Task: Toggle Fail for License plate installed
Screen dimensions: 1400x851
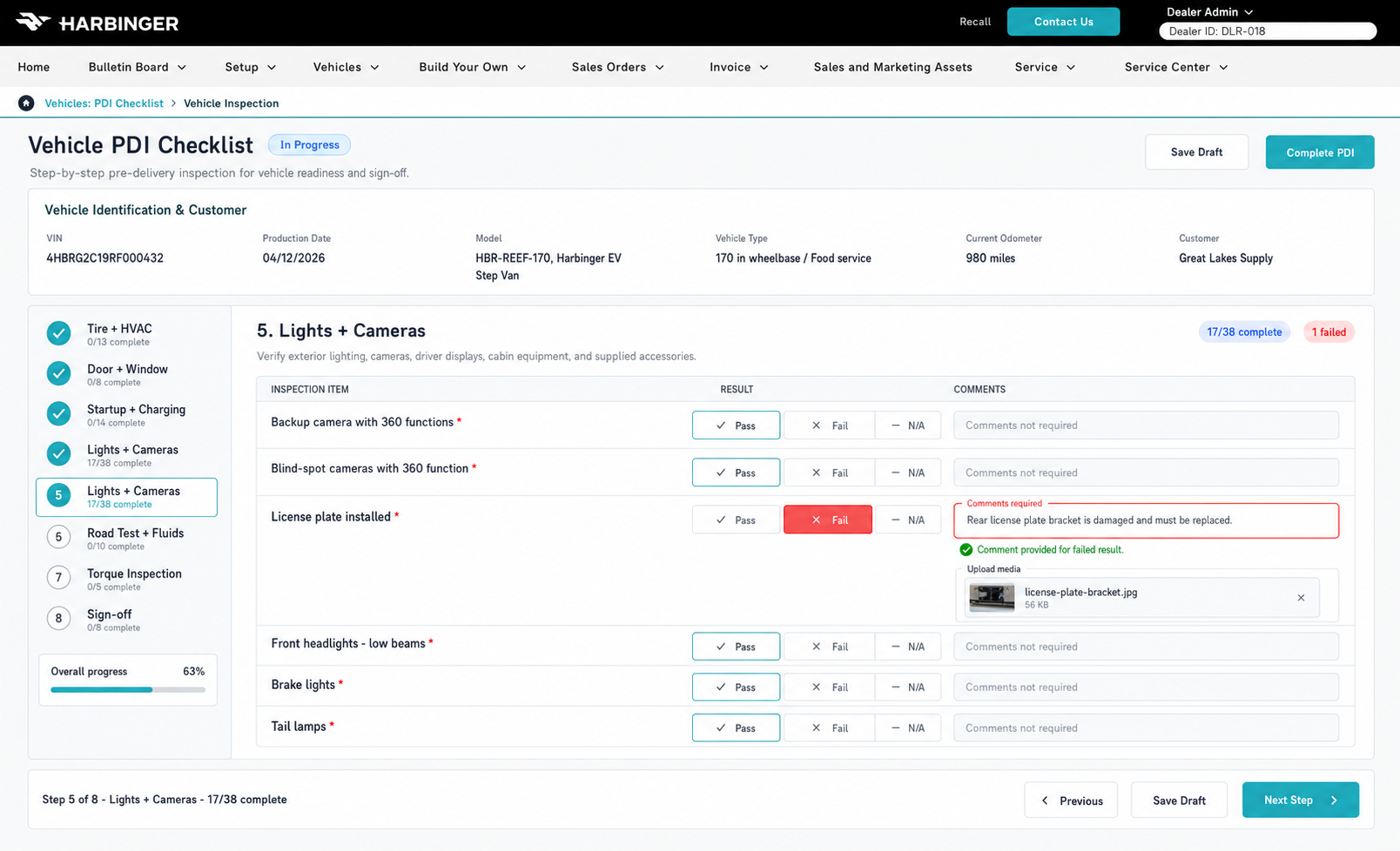Action: [x=828, y=519]
